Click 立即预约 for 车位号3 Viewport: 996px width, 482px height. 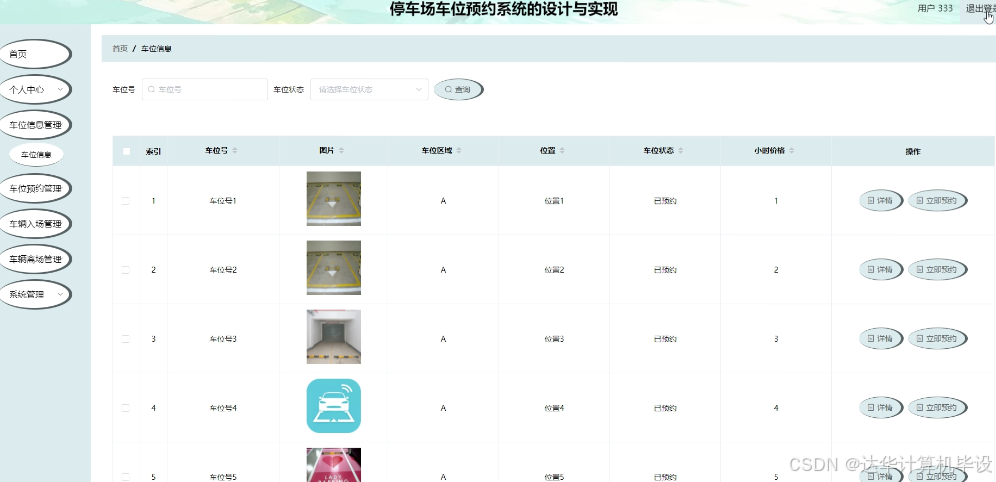[x=938, y=338]
